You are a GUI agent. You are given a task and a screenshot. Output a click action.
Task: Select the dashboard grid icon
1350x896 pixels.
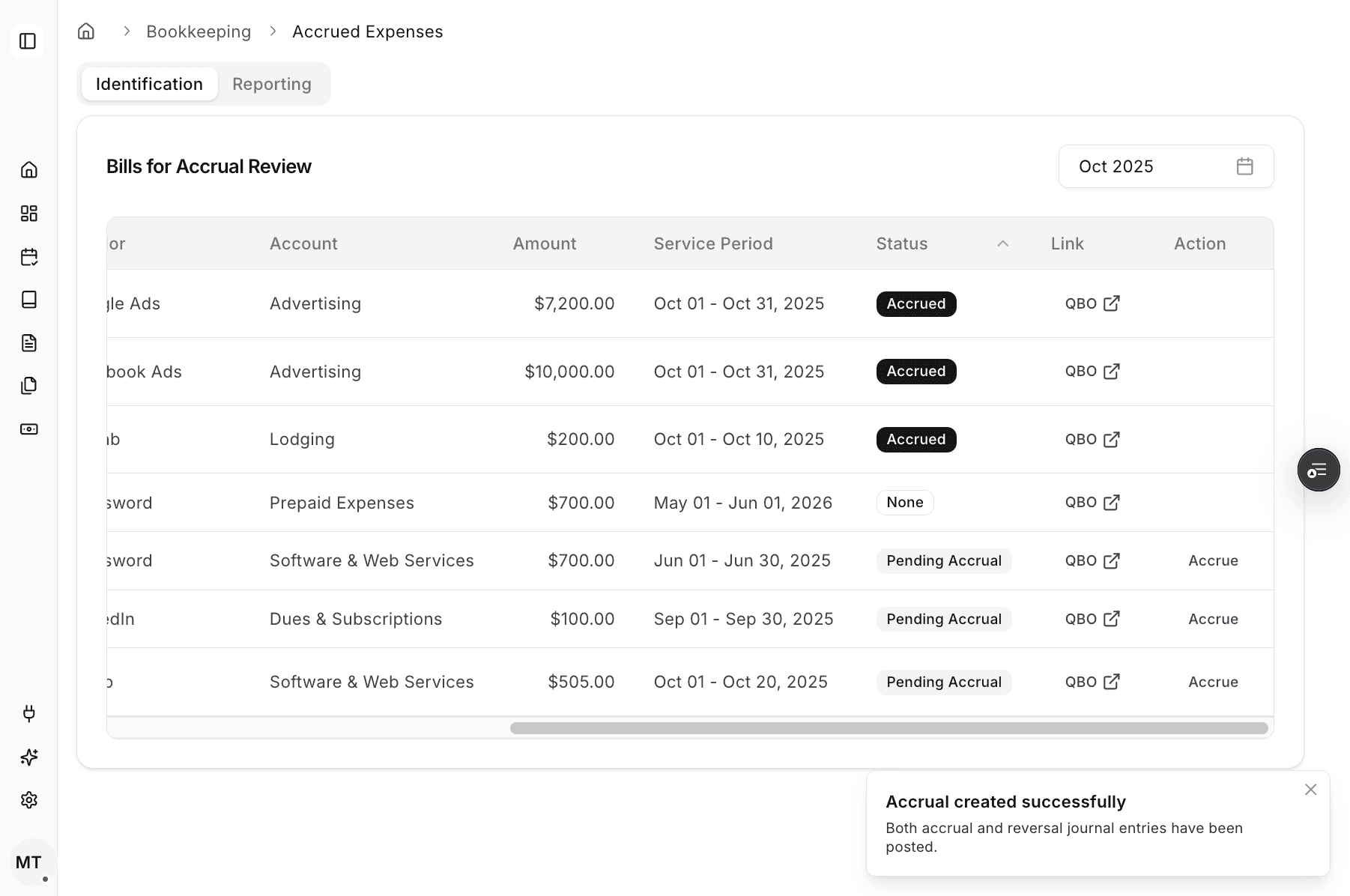pos(29,213)
